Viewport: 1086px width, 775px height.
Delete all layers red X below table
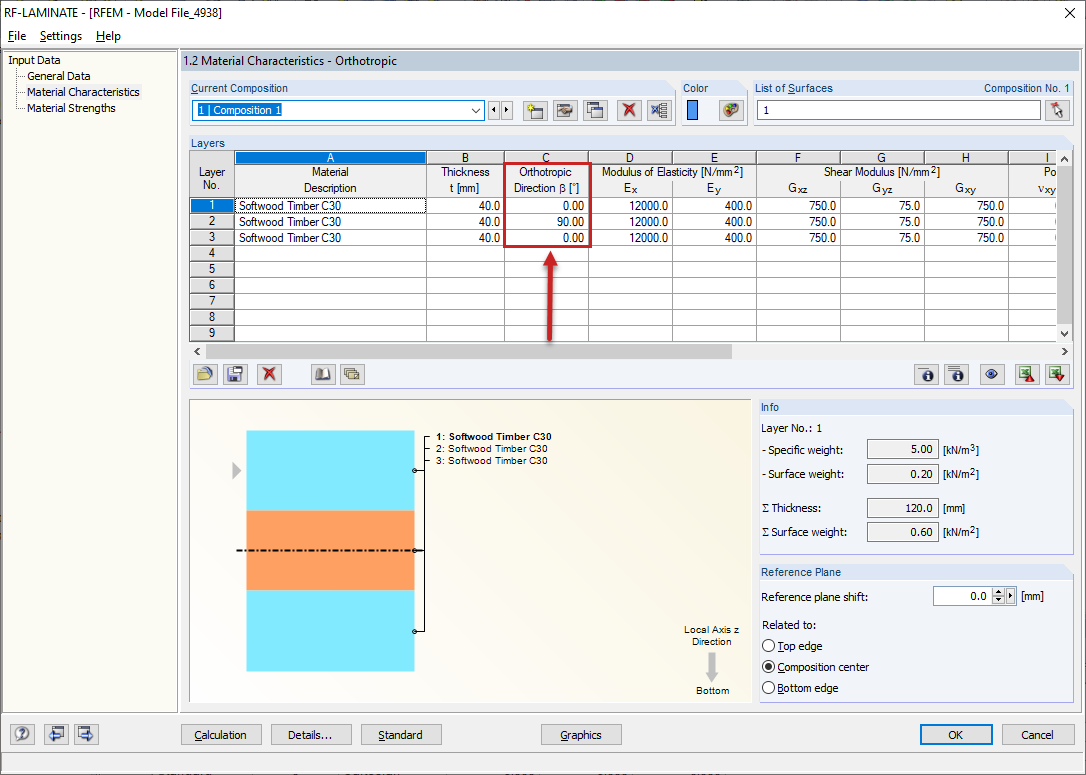269,375
